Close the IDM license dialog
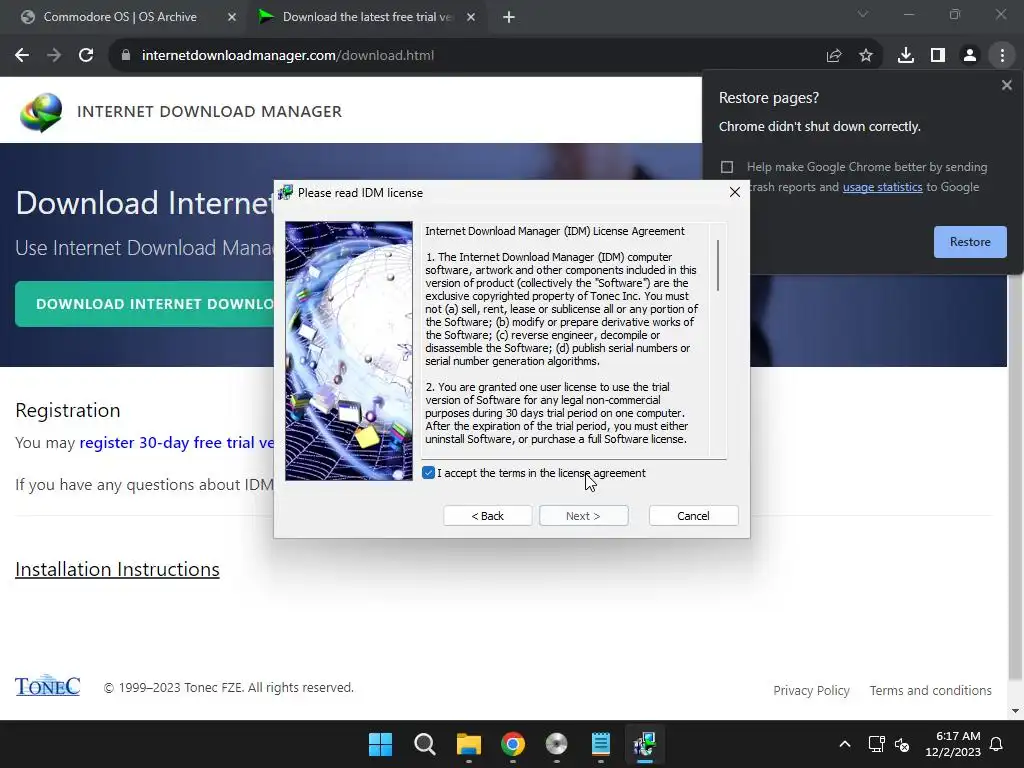The width and height of the screenshot is (1024, 768). 735,192
